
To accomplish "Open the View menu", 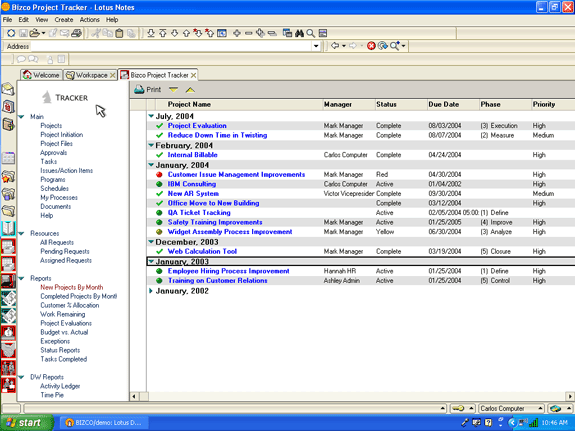I will click(41, 20).
